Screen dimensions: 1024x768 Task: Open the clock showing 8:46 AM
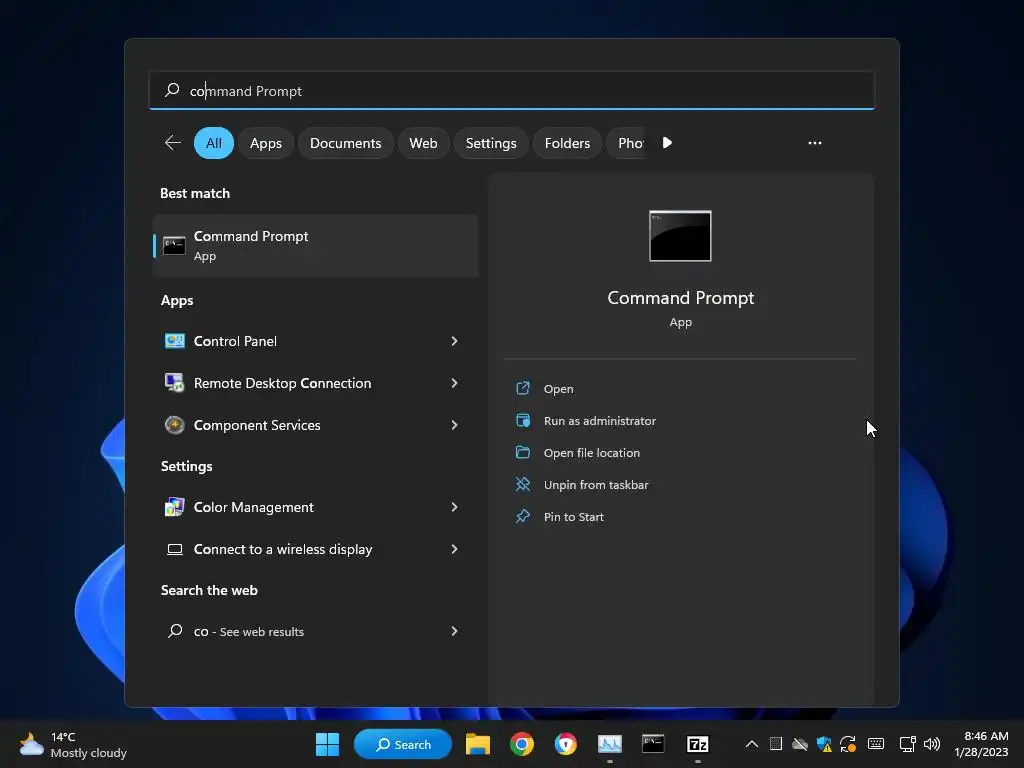(x=981, y=744)
